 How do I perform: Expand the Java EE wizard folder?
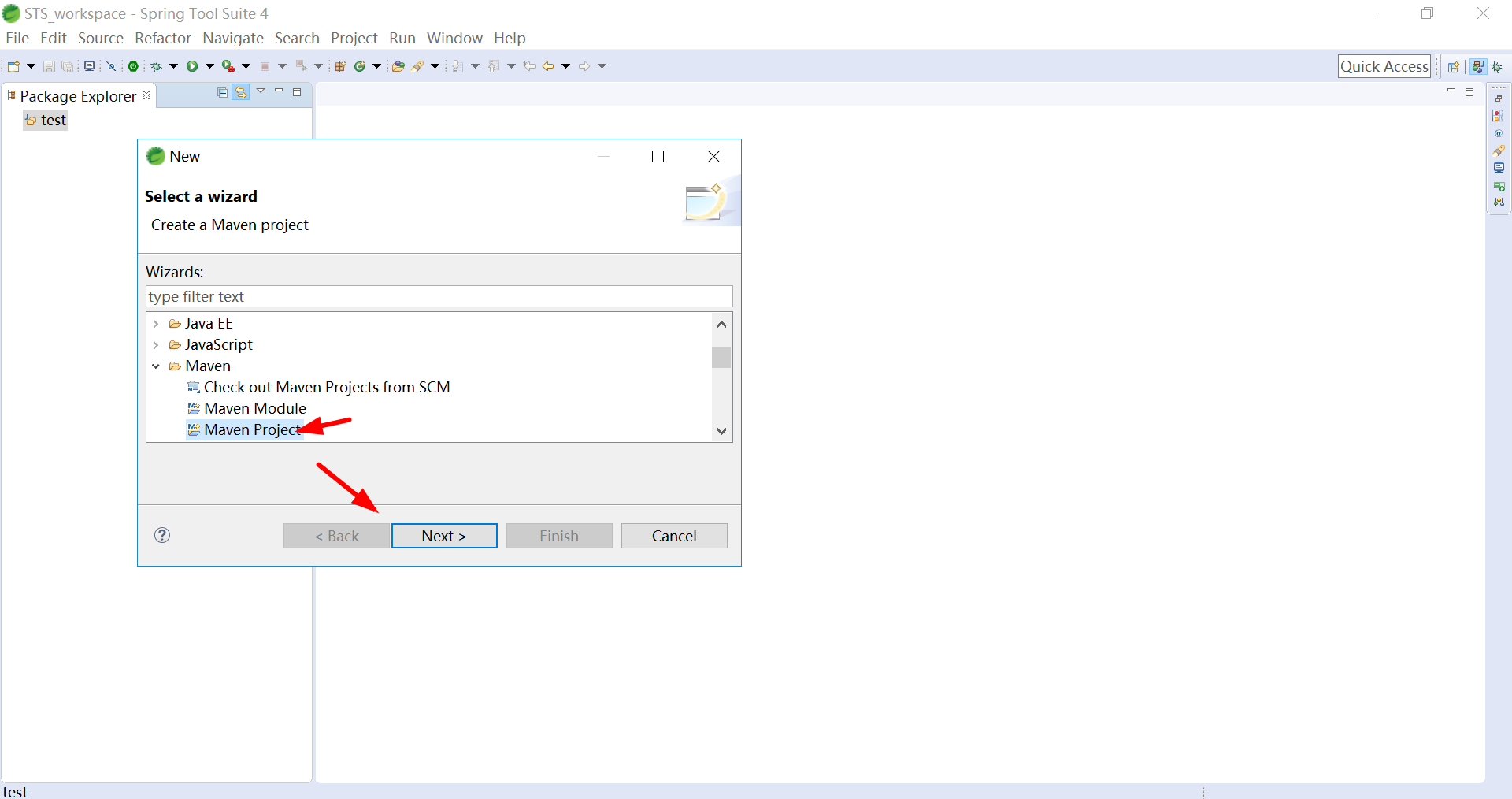(x=156, y=324)
